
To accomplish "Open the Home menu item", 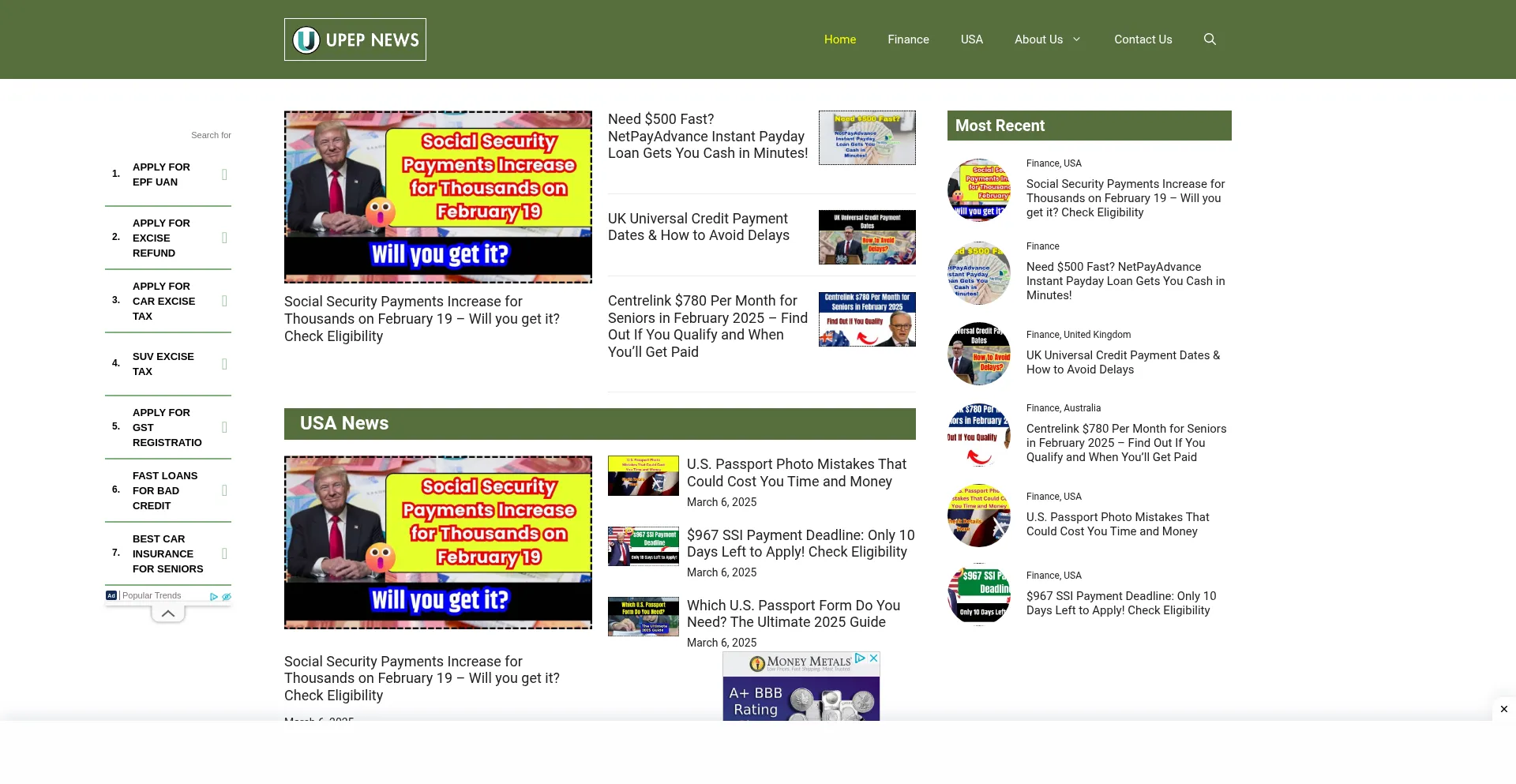I will 840,39.
